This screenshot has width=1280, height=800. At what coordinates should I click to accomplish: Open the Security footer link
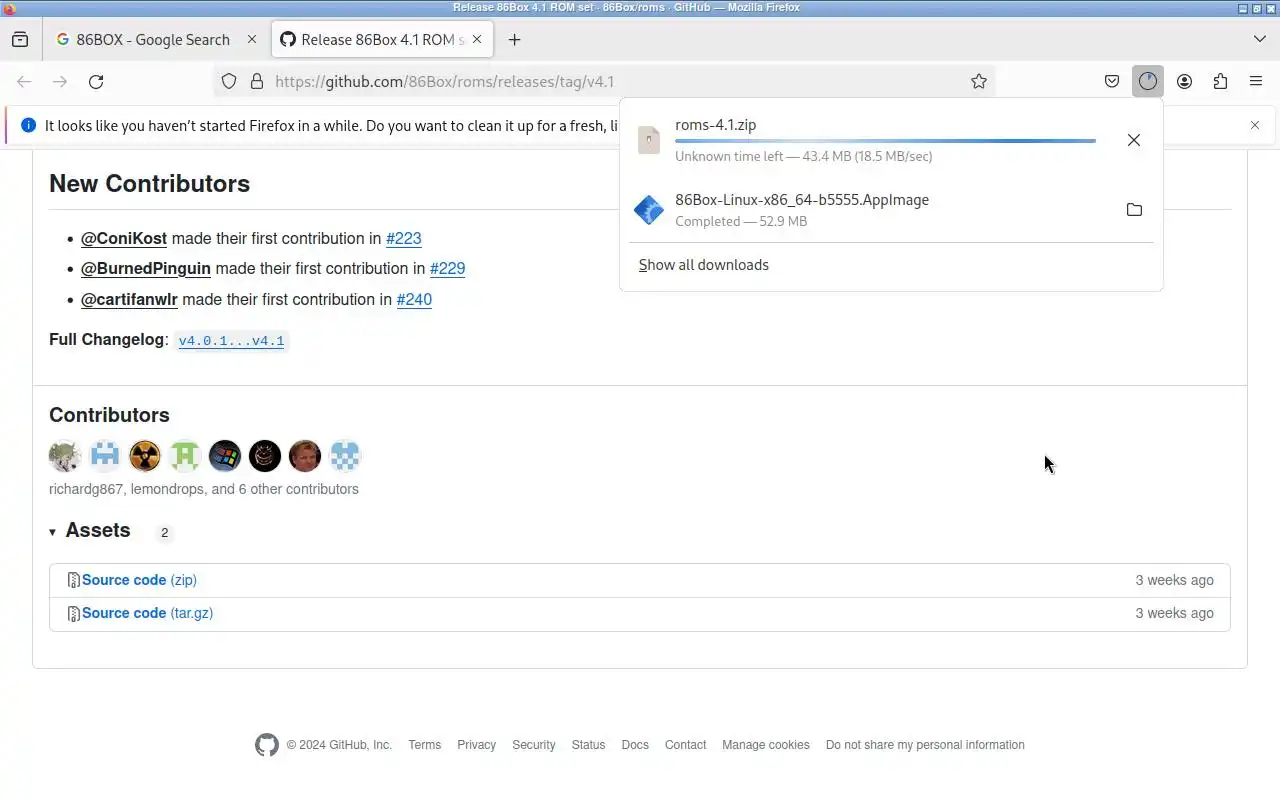534,745
